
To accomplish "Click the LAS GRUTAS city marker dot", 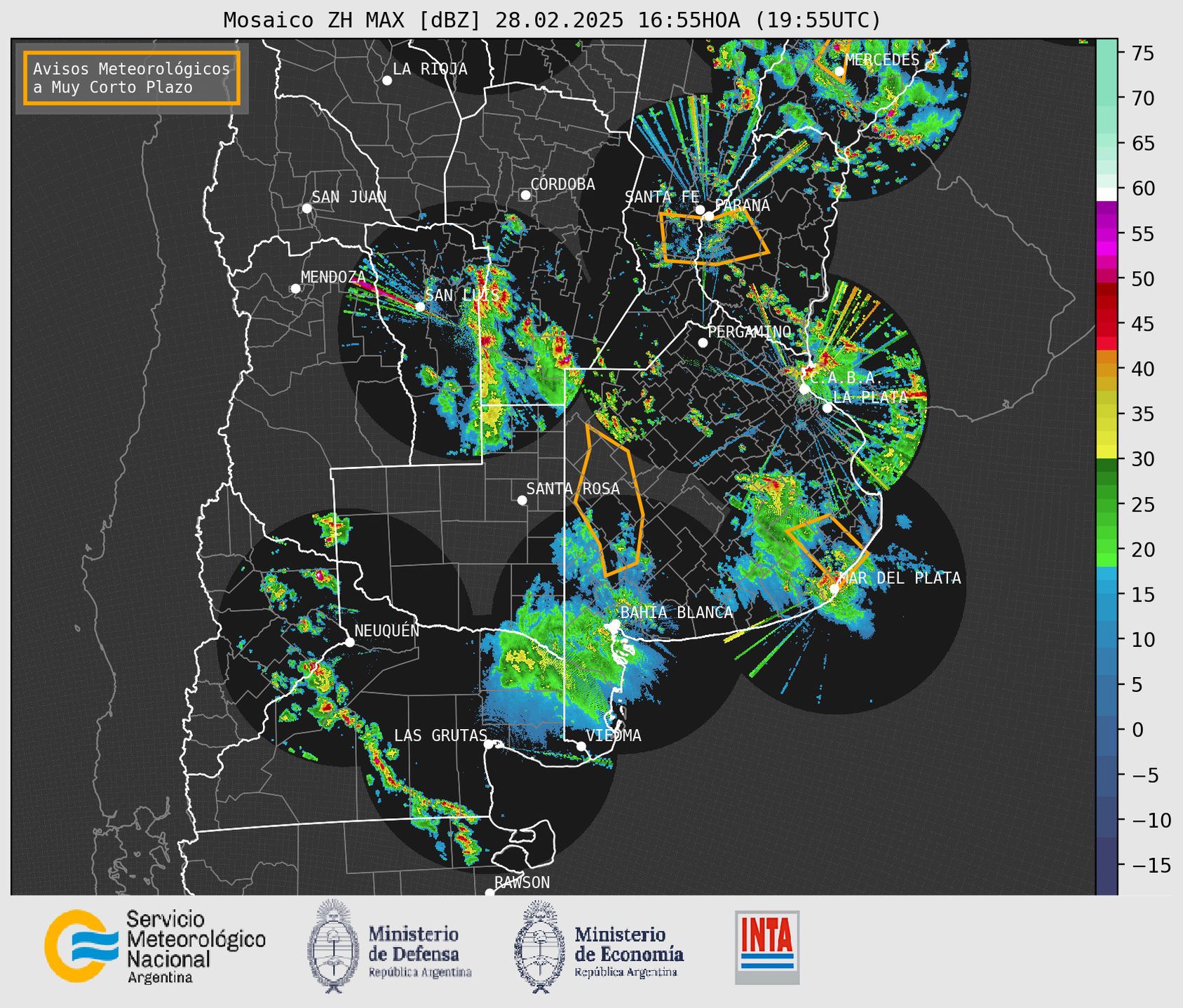I will coord(489,744).
